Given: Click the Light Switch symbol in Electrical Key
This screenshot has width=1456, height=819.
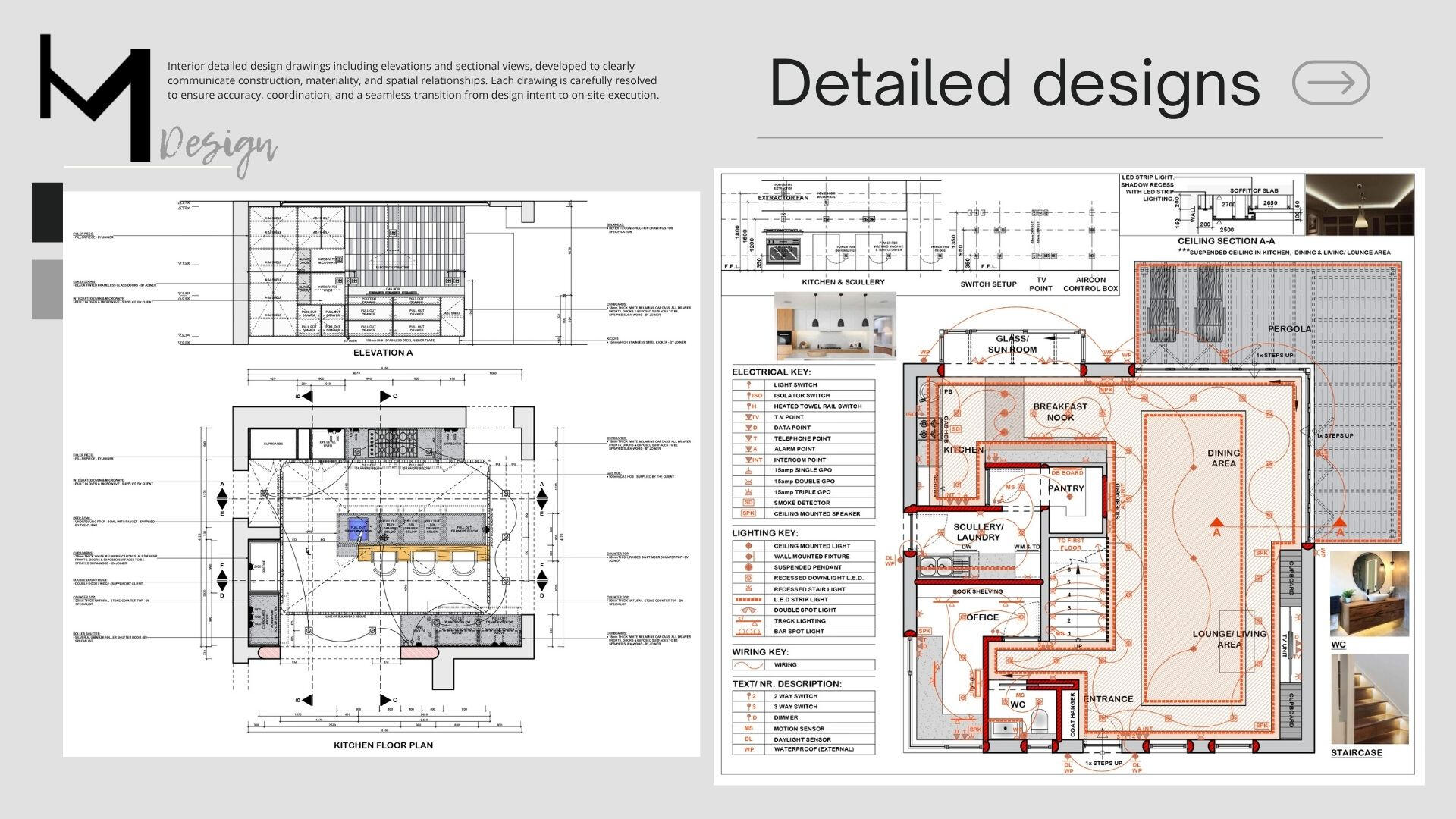Looking at the screenshot, I should [x=748, y=384].
